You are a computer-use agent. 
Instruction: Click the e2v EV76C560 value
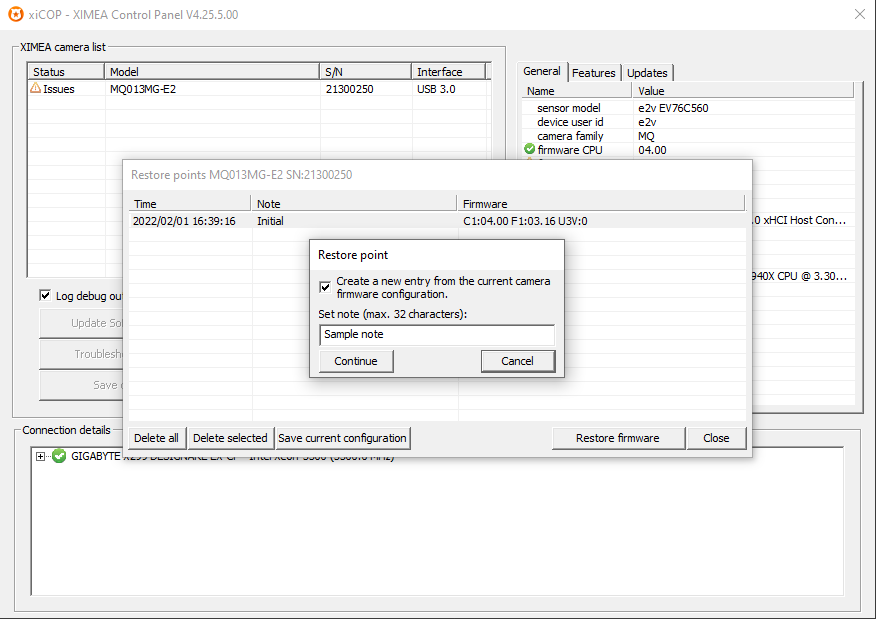coord(673,108)
